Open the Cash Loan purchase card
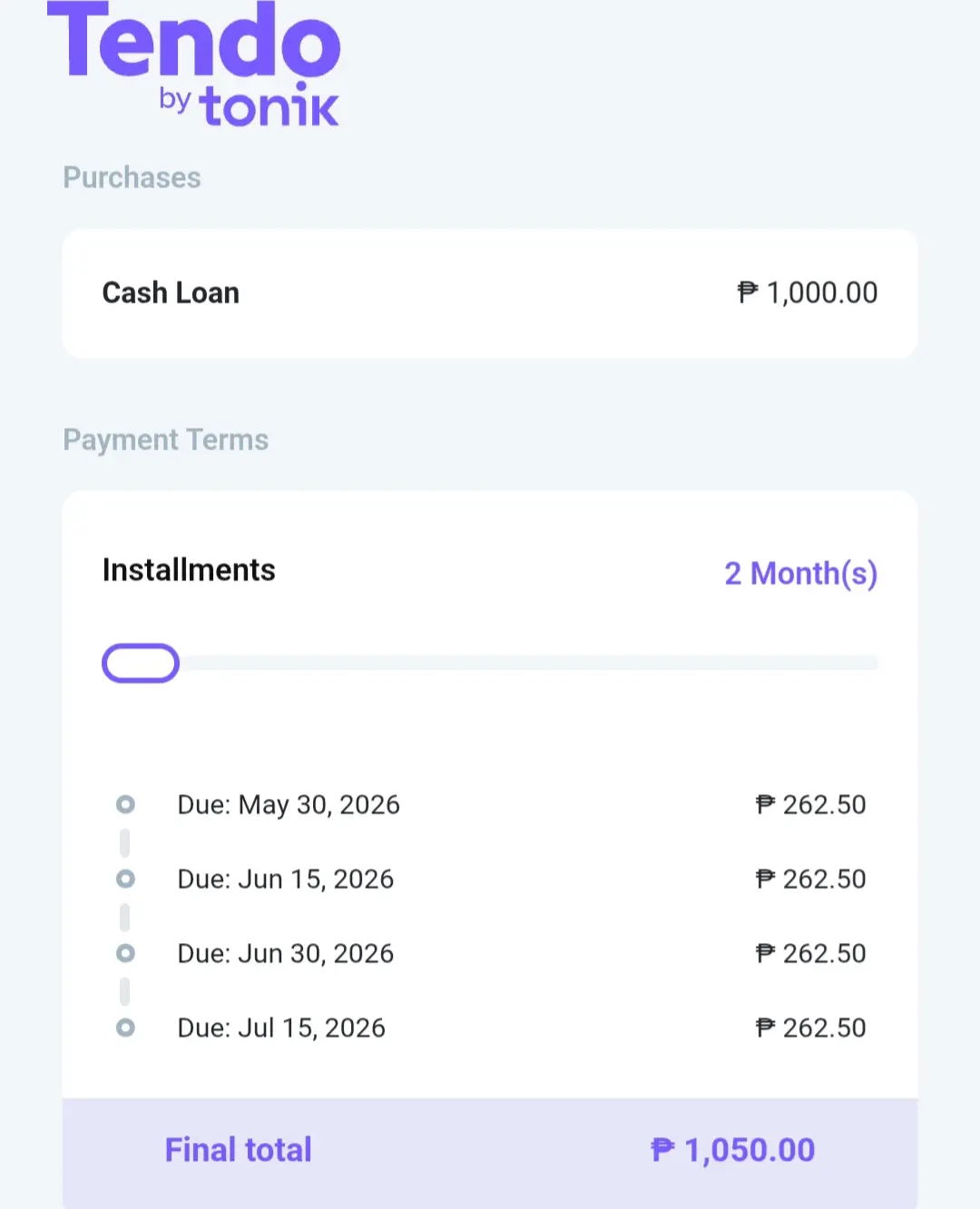This screenshot has height=1209, width=980. (x=490, y=293)
